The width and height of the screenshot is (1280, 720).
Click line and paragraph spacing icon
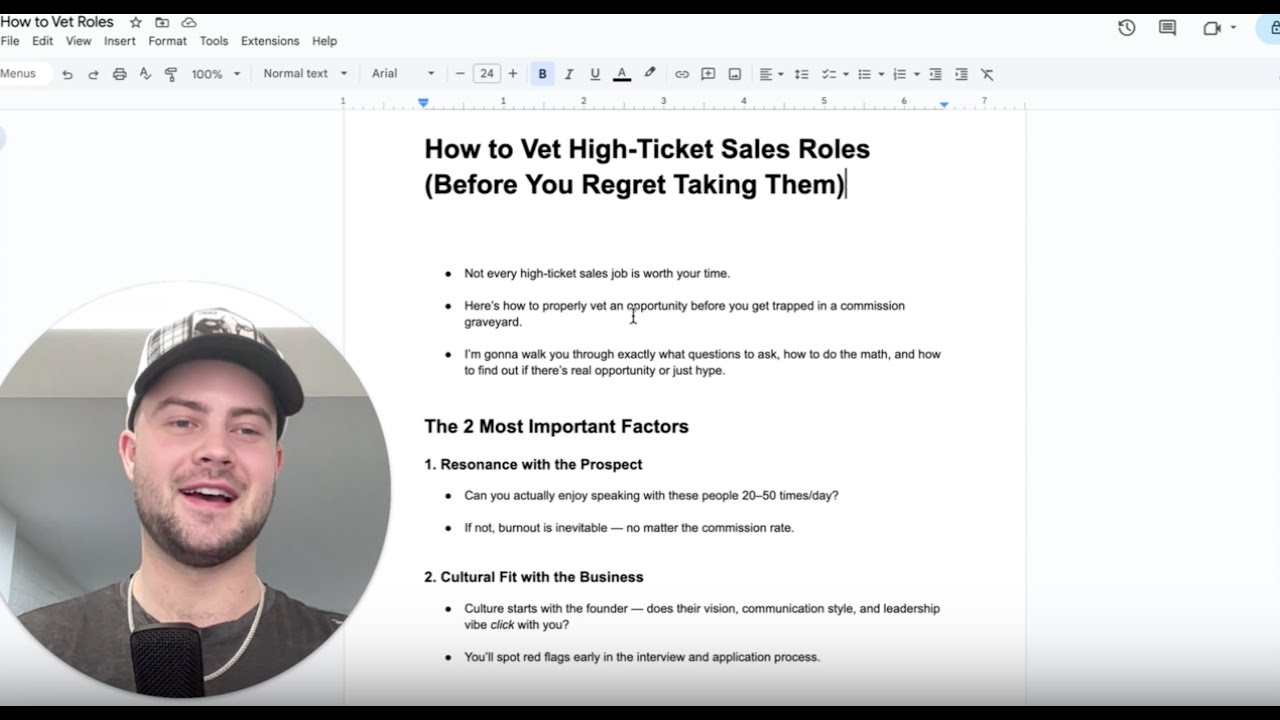(x=801, y=74)
